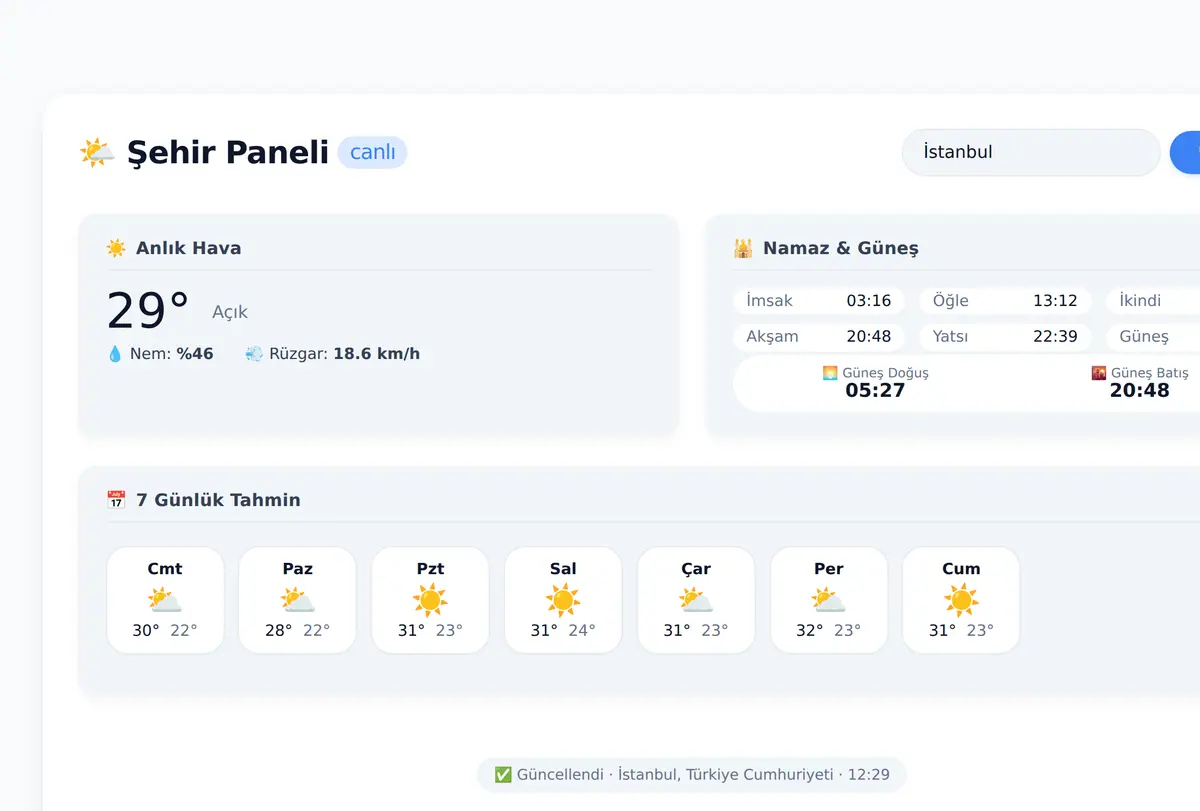This screenshot has height=811, width=1200.
Task: Click the green checkmark in the Güncellendi status
Action: click(503, 775)
